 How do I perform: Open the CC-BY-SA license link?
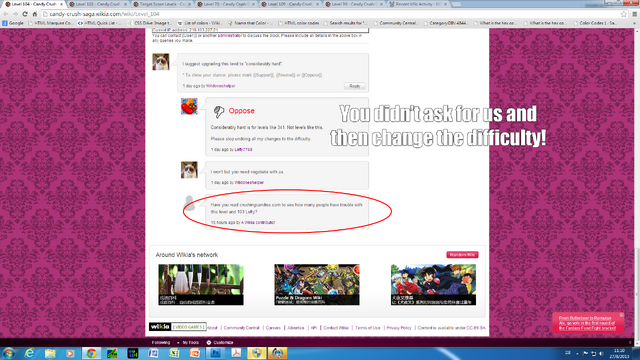point(476,328)
